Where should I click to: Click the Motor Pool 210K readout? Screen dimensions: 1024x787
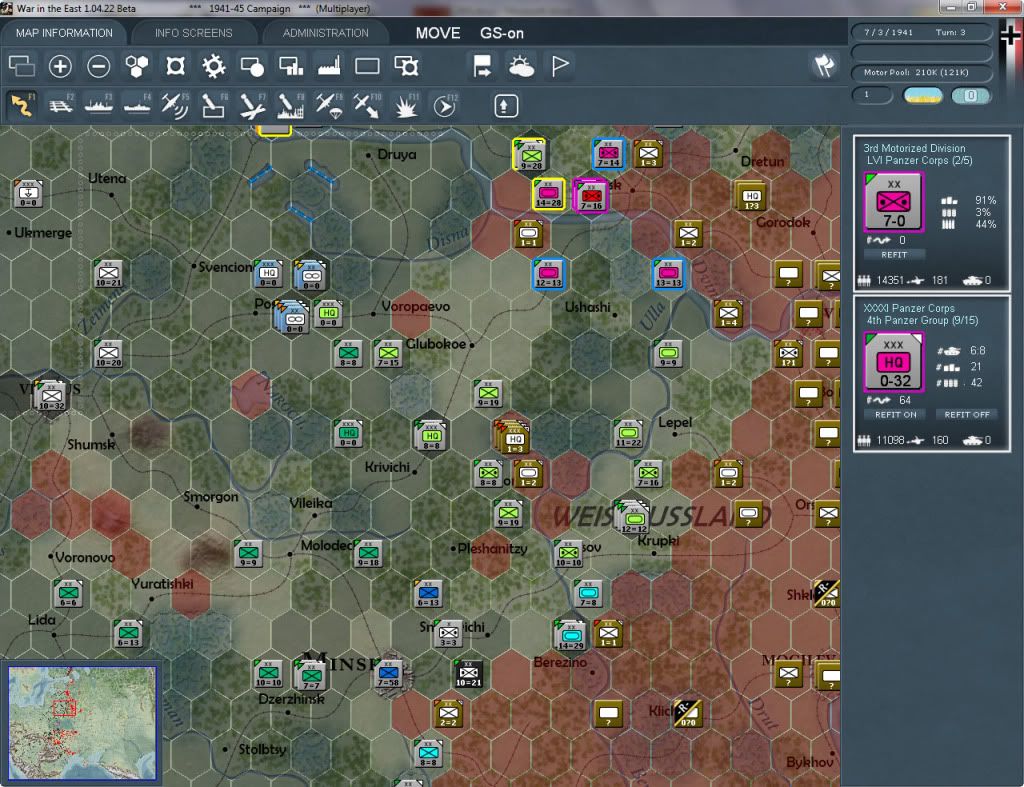tap(921, 72)
